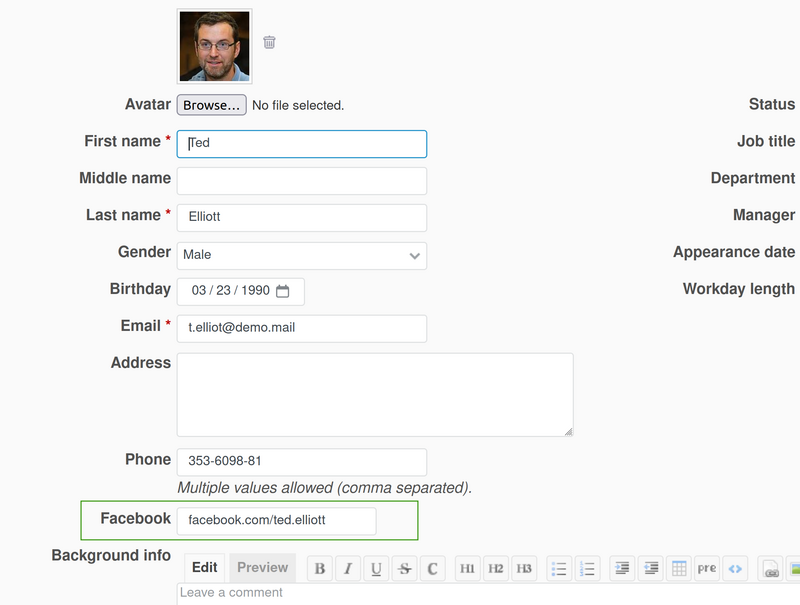The height and width of the screenshot is (605, 800).
Task: Click the trash icon to delete avatar
Action: tap(269, 42)
